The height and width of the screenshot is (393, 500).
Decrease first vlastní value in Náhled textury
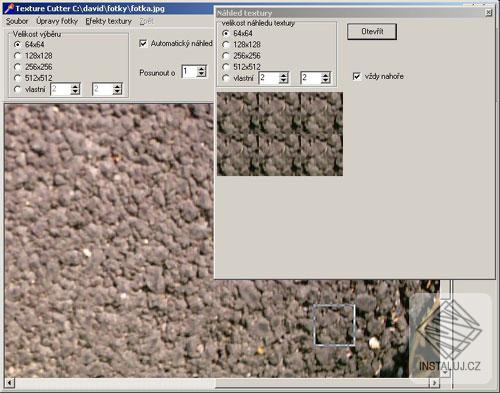click(x=284, y=81)
